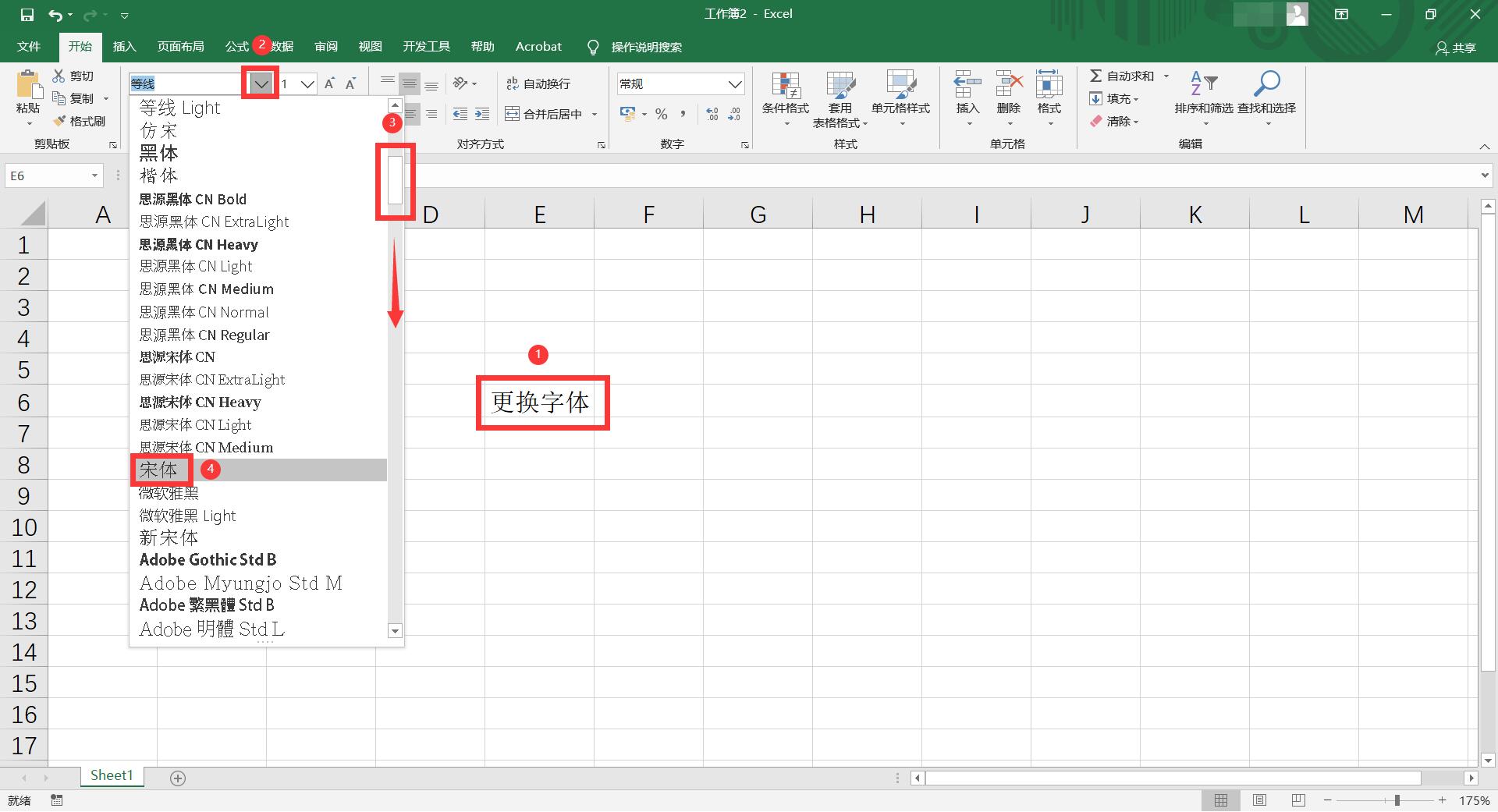This screenshot has height=812, width=1498.
Task: Click the Format (格式) cells icon
Action: tap(1049, 83)
